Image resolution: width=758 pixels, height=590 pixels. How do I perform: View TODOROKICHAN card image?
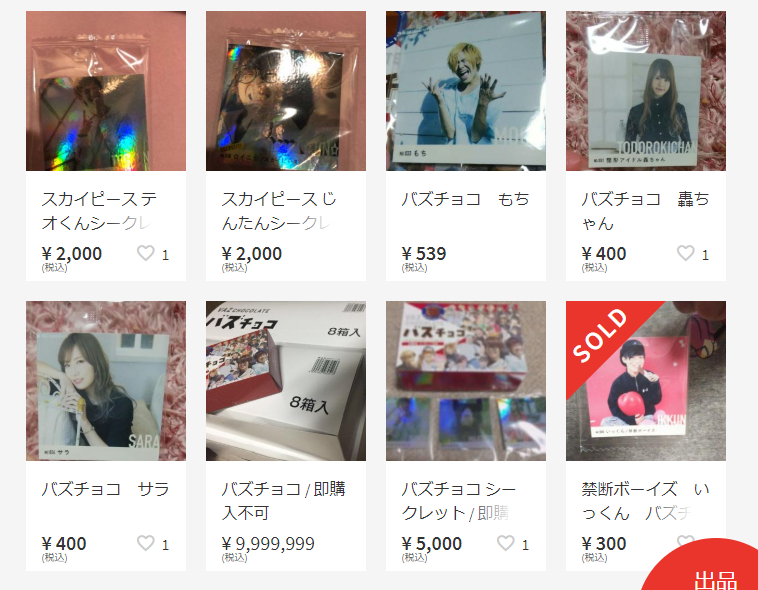pyautogui.click(x=646, y=91)
